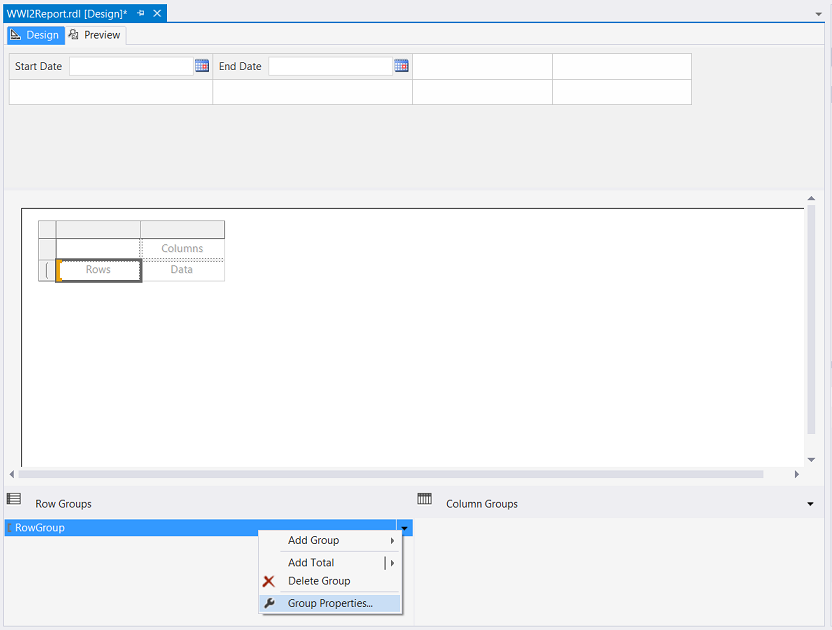832x630 pixels.
Task: Open the Add Group submenu
Action: (330, 540)
